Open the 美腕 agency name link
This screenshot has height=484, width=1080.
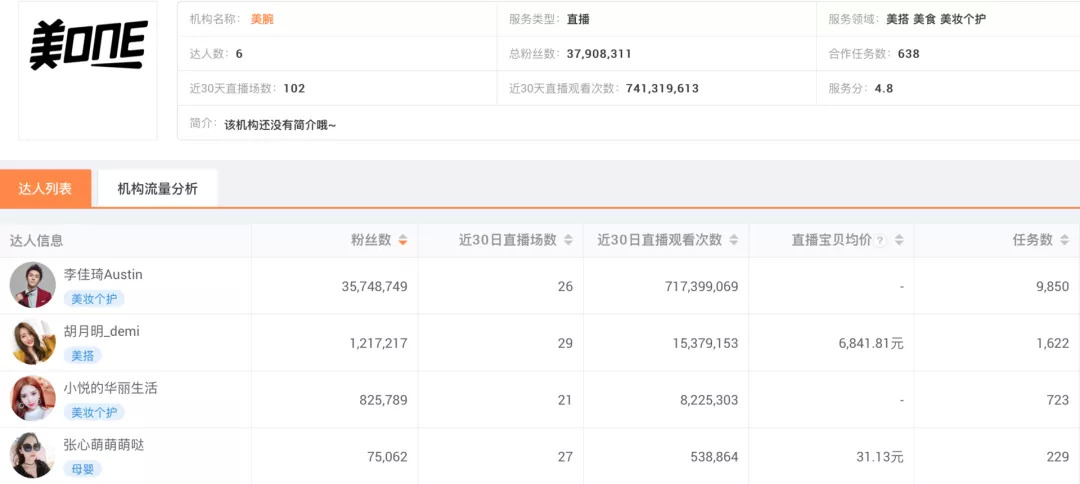(262, 19)
